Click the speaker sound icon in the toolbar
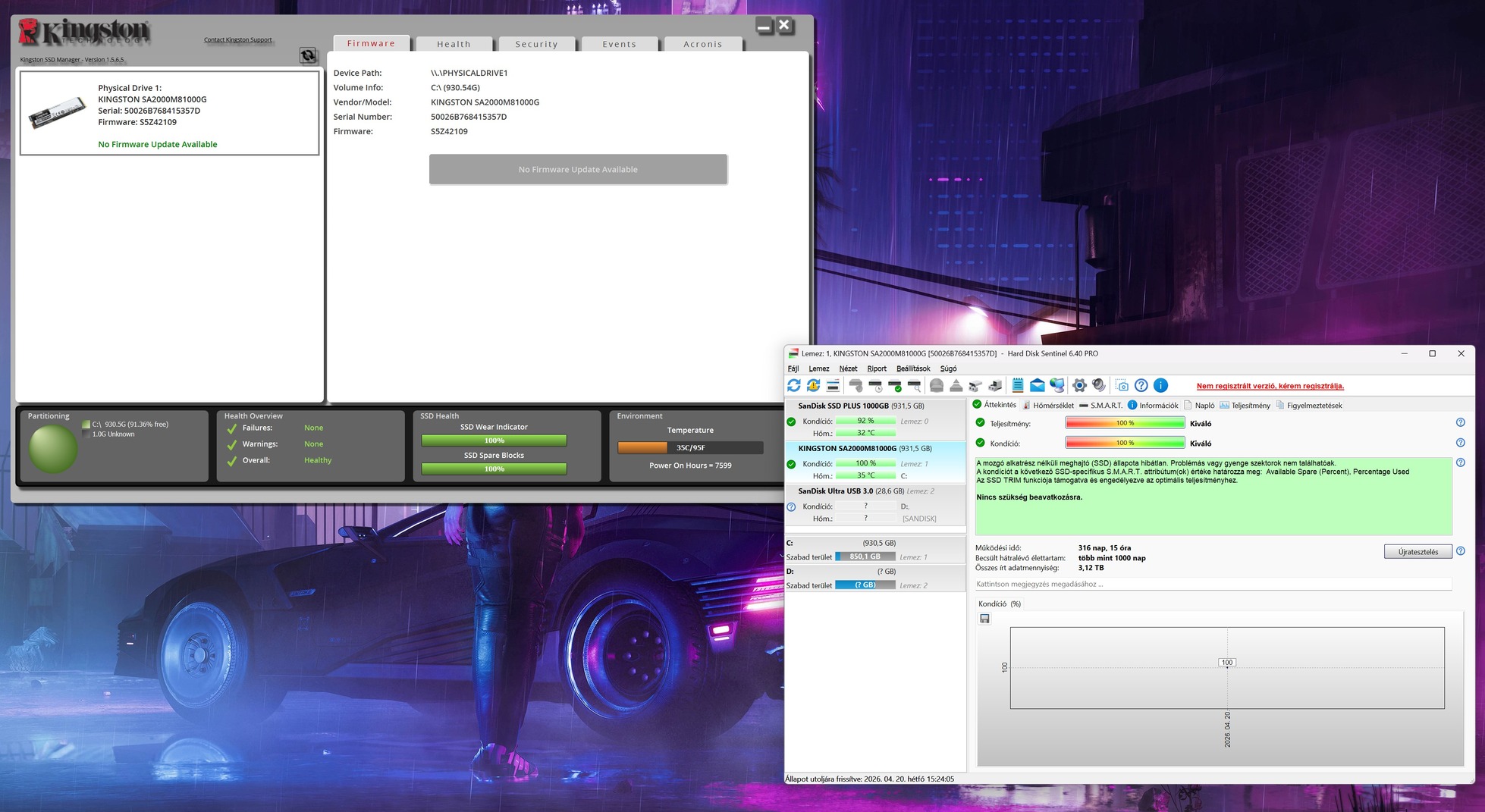Screen dimensions: 1485x812 point(1099,386)
